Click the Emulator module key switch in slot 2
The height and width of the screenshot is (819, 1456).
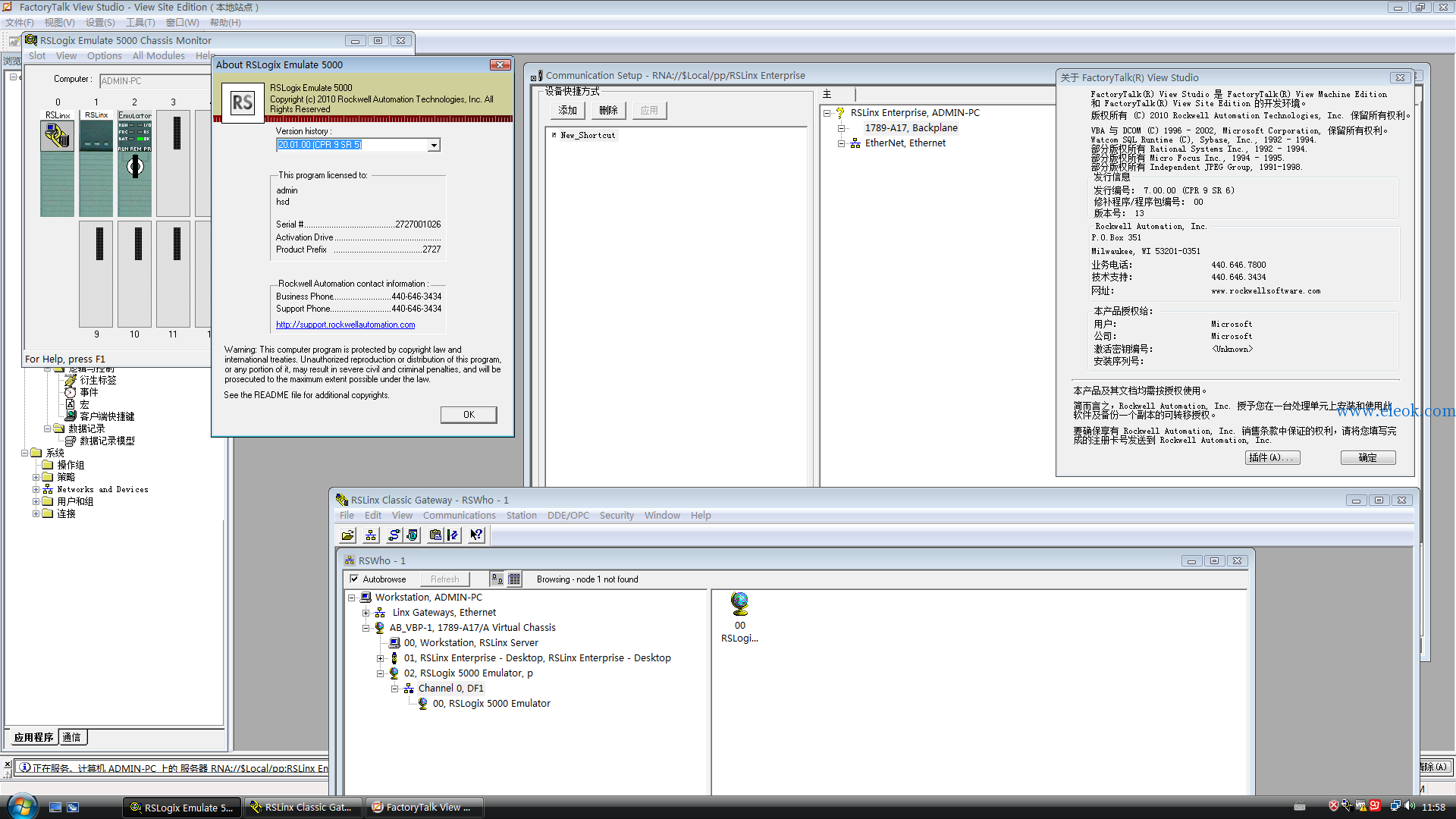point(135,166)
